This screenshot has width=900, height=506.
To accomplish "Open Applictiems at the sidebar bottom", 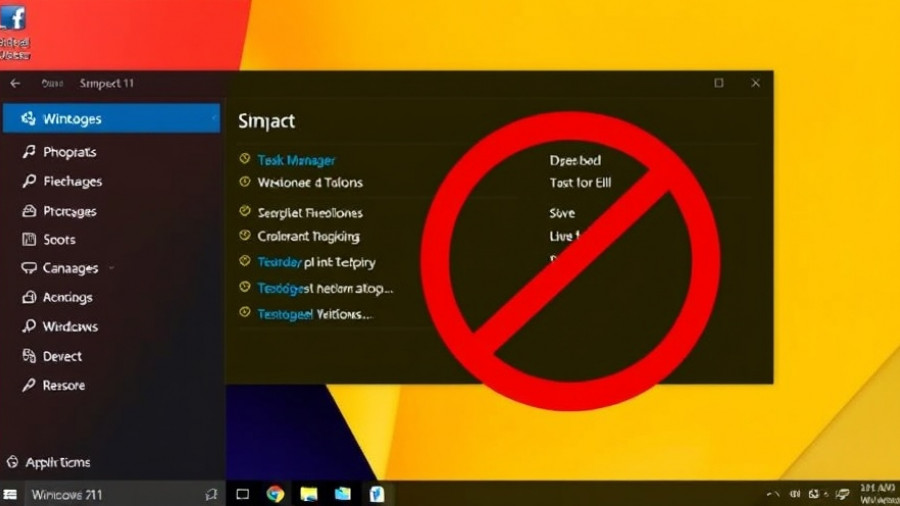I will (x=57, y=462).
